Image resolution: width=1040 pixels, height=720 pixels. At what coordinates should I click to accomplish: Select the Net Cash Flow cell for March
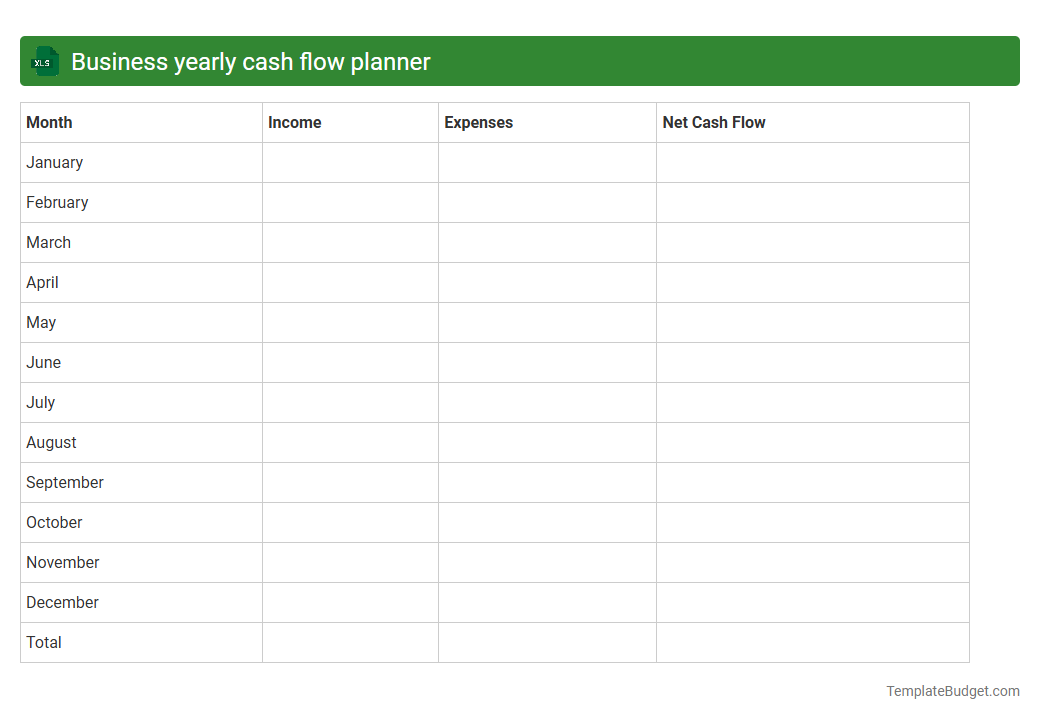tap(812, 242)
